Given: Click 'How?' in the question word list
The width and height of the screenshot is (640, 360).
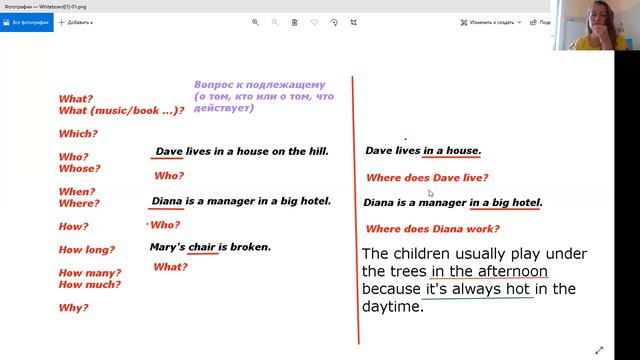Looking at the screenshot, I should [x=73, y=227].
